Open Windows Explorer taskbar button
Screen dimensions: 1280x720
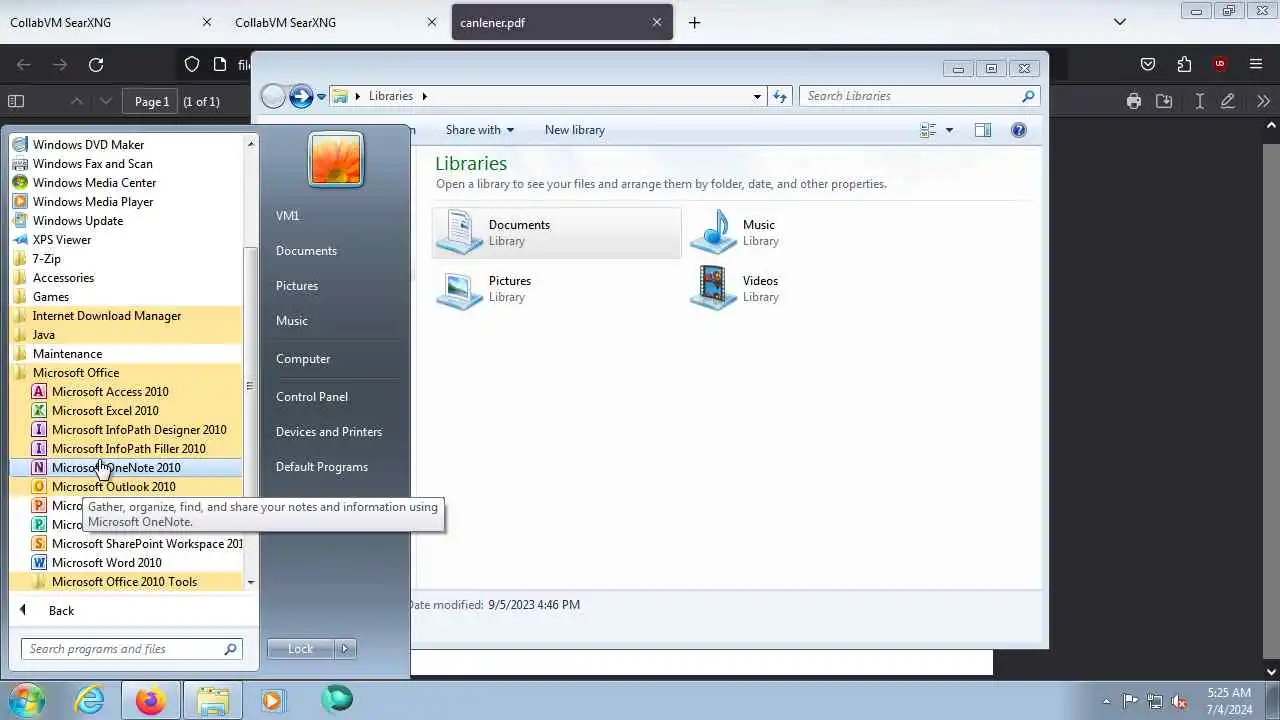tap(212, 700)
